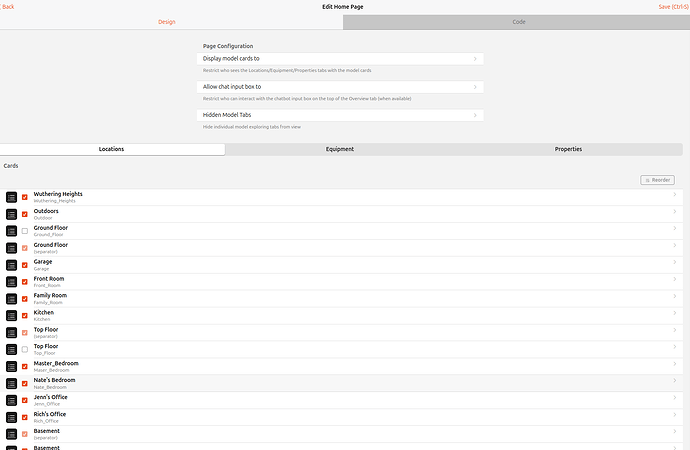Click the handle icon beside Rich's Office
This screenshot has width=690, height=450.
coord(11,417)
